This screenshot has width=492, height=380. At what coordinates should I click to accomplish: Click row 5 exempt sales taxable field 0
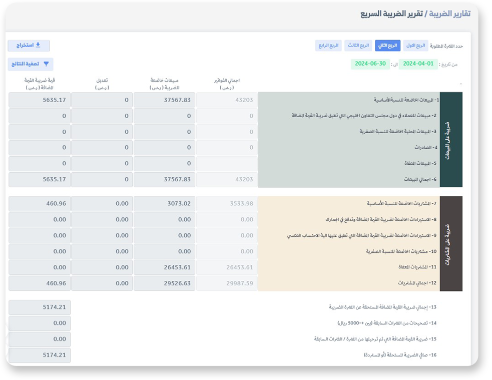pyautogui.click(x=164, y=164)
